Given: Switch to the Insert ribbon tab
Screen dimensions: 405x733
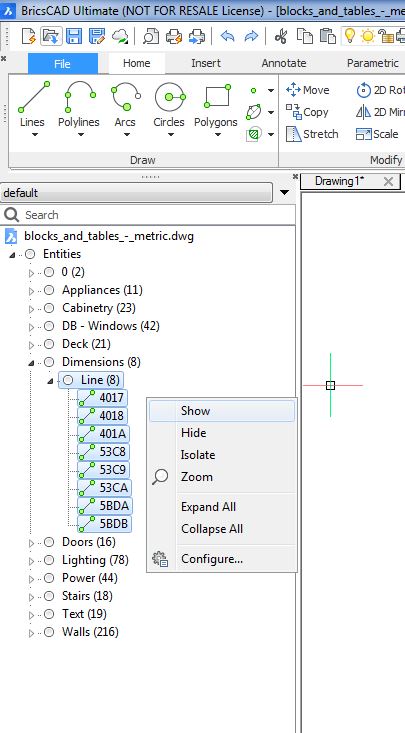Looking at the screenshot, I should [x=206, y=63].
